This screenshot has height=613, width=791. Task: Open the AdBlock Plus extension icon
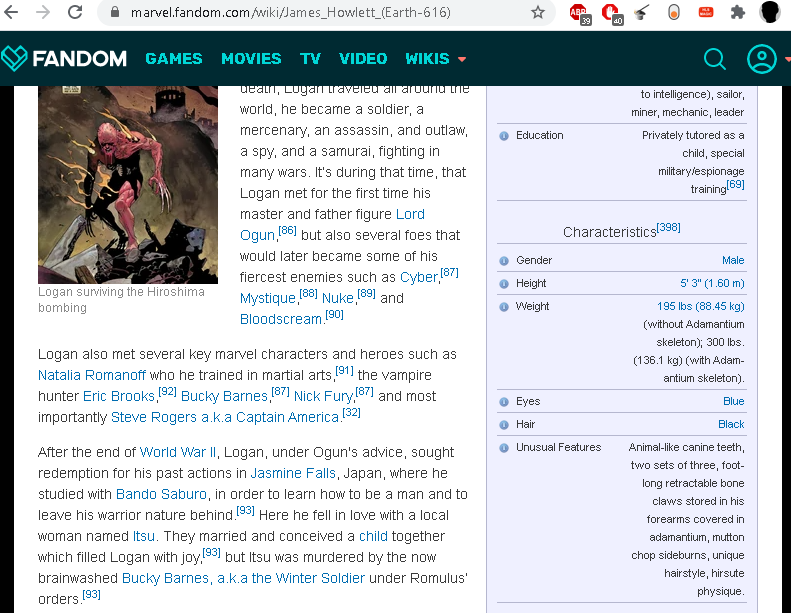point(579,13)
